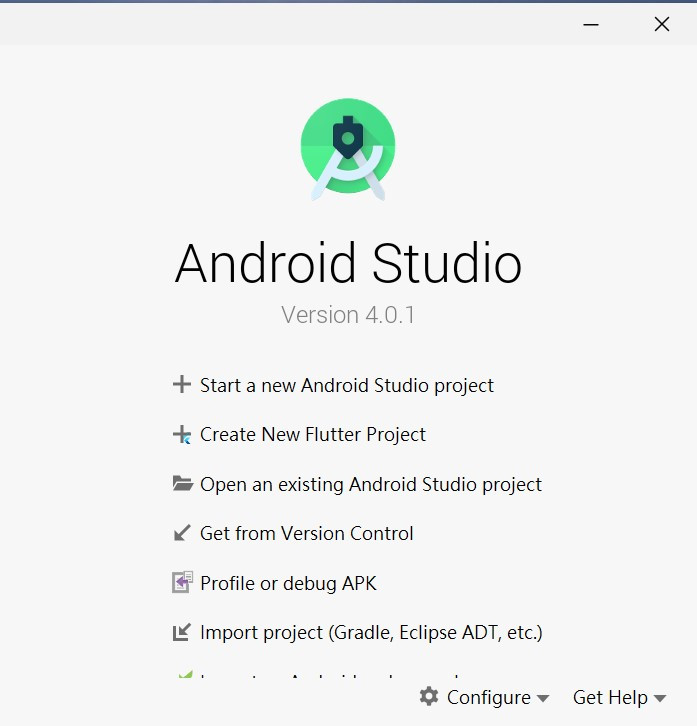The height and width of the screenshot is (726, 697).
Task: Click the Flutter plus icon beside Create New Flutter Project
Action: pos(182,434)
